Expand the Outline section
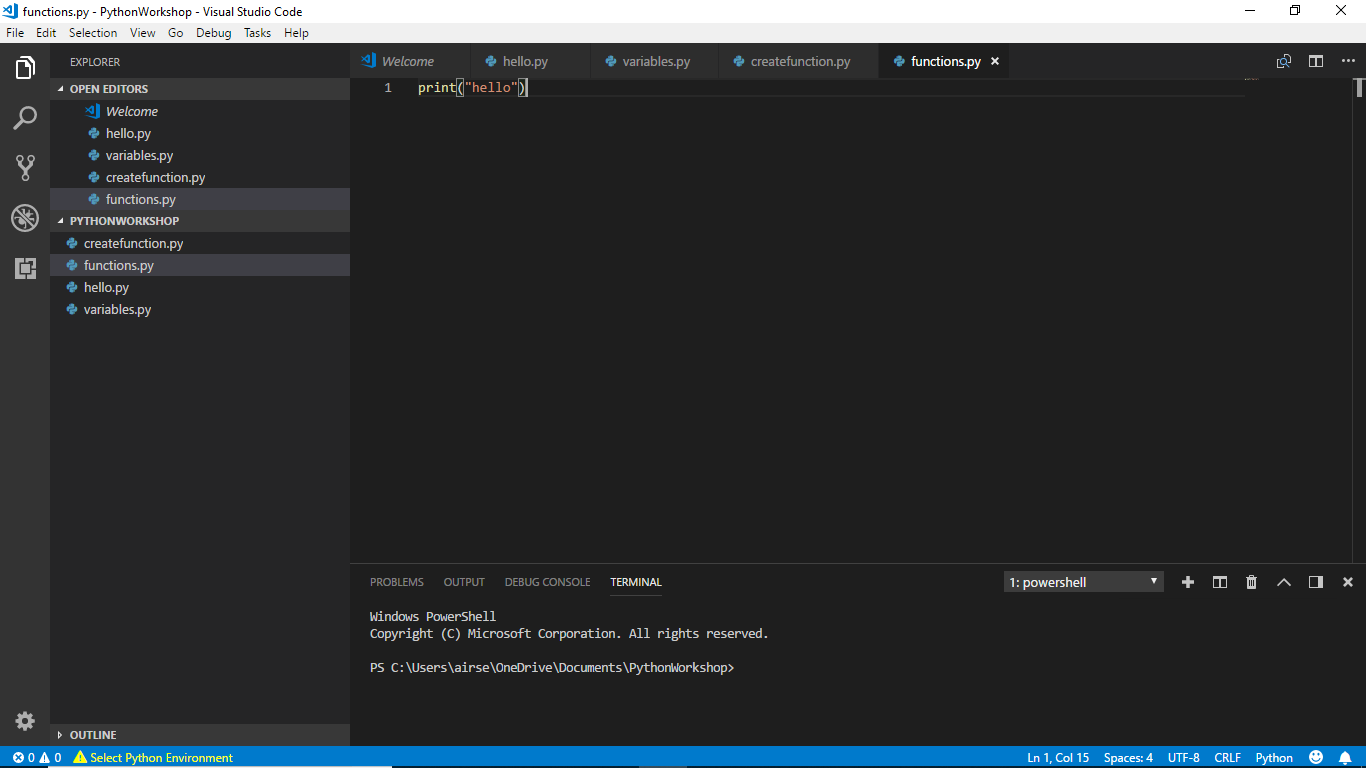This screenshot has width=1366, height=768. pyautogui.click(x=200, y=735)
